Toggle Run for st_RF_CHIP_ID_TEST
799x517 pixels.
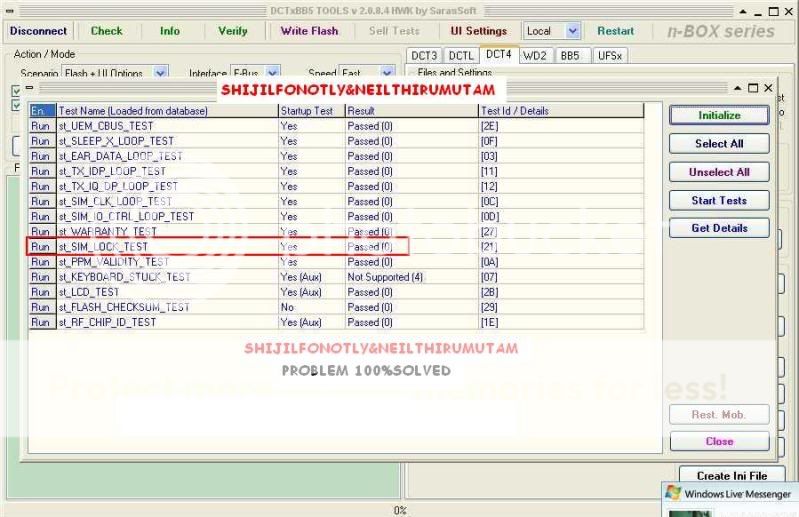tap(41, 322)
